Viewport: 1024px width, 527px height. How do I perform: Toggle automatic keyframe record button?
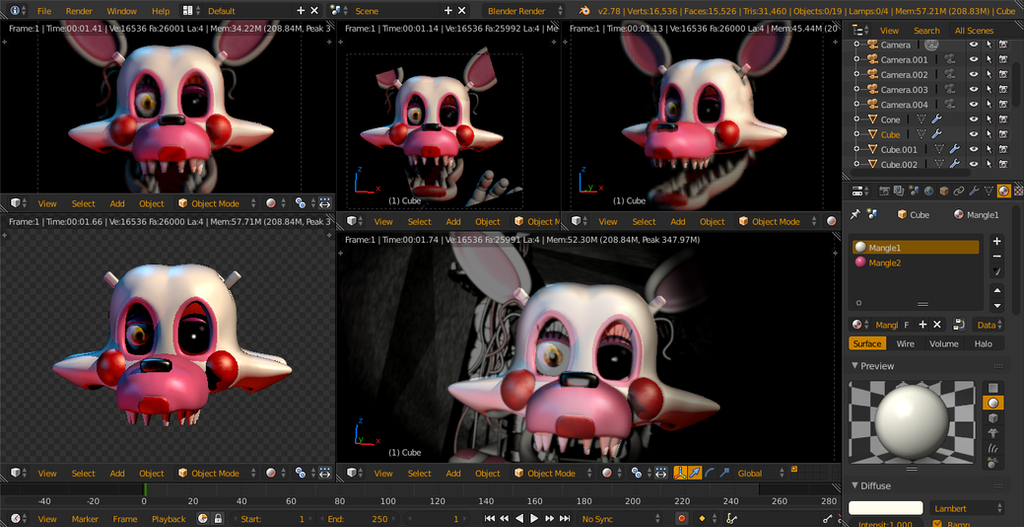point(682,519)
